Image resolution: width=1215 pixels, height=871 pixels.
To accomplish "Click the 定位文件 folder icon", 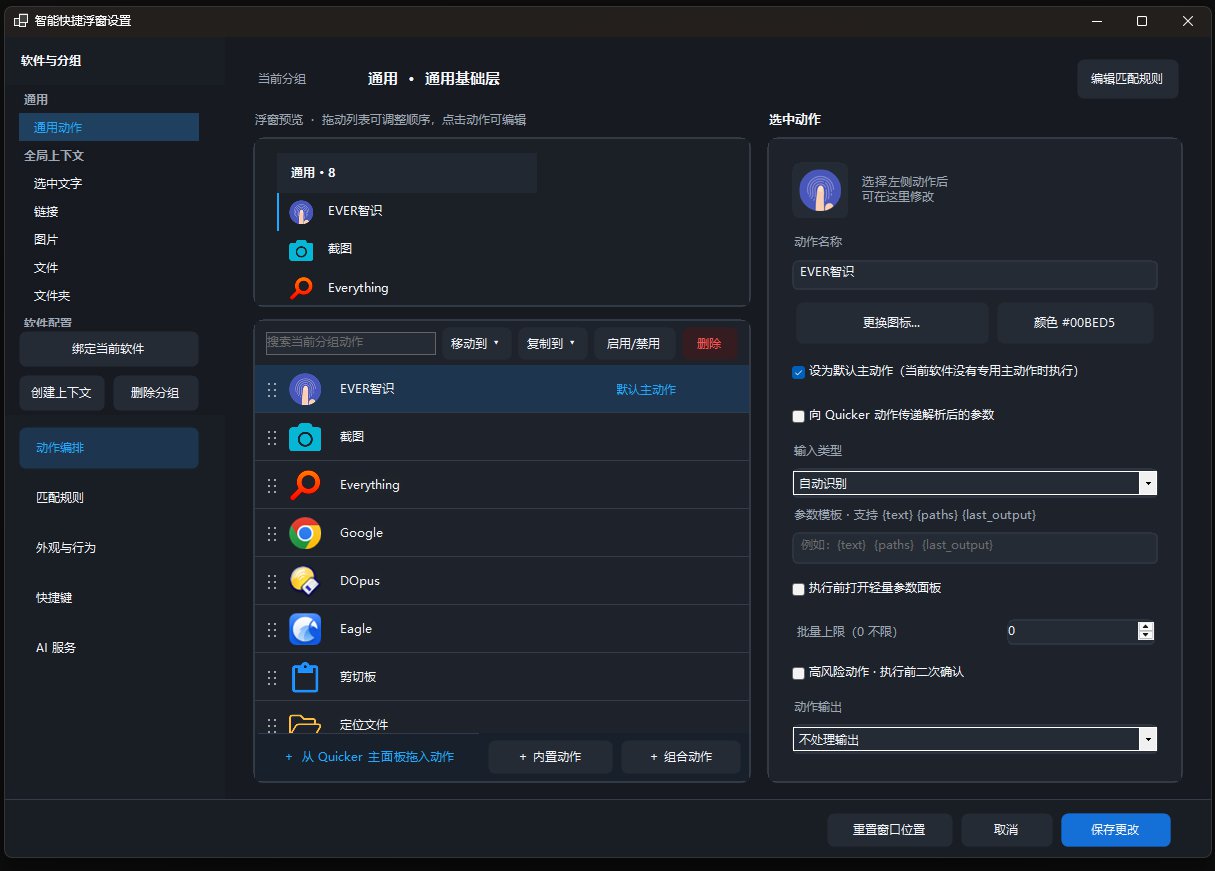I will pos(305,723).
